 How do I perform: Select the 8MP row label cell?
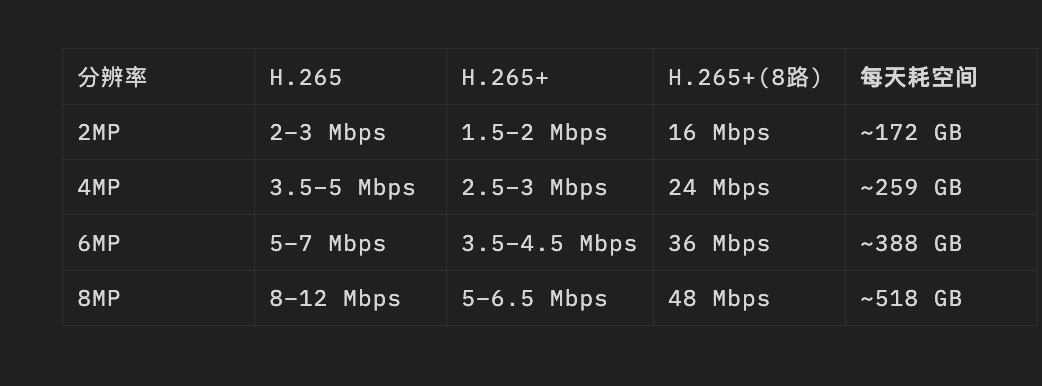[x=158, y=298]
